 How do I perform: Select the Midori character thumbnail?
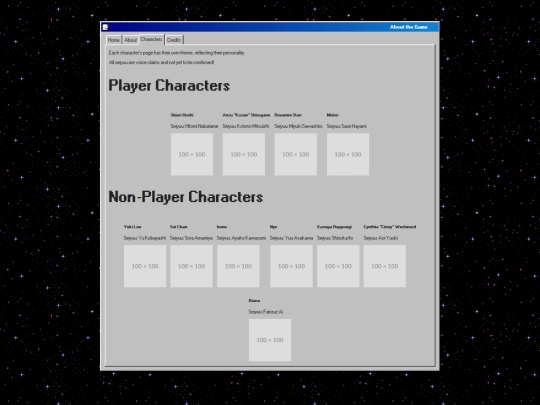pos(348,154)
